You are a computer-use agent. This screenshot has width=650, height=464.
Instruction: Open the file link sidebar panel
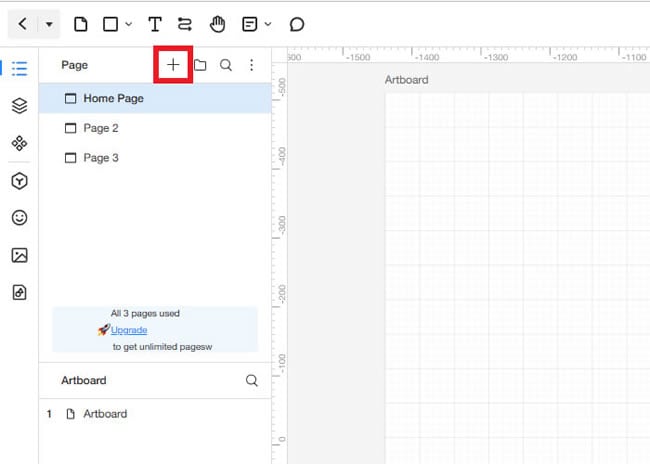[19, 292]
